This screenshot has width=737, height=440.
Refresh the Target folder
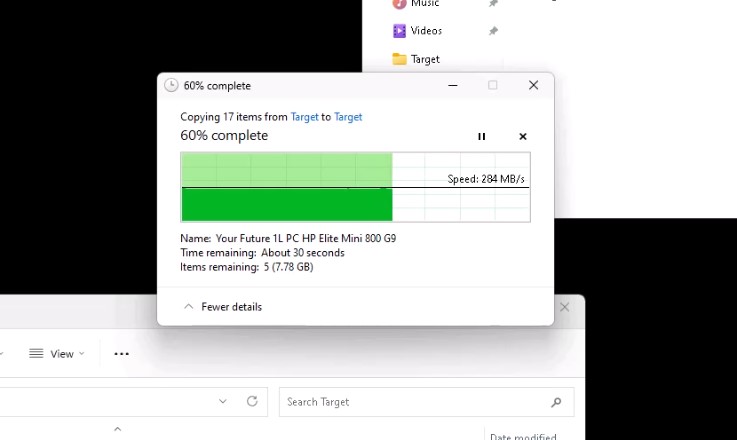(252, 401)
